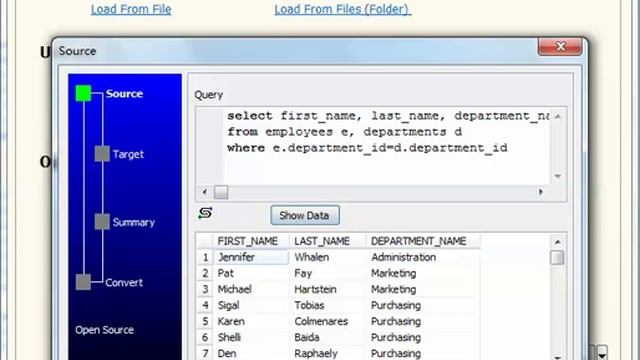The image size is (640, 360).
Task: Click the Open Source label in sidebar
Action: click(104, 330)
